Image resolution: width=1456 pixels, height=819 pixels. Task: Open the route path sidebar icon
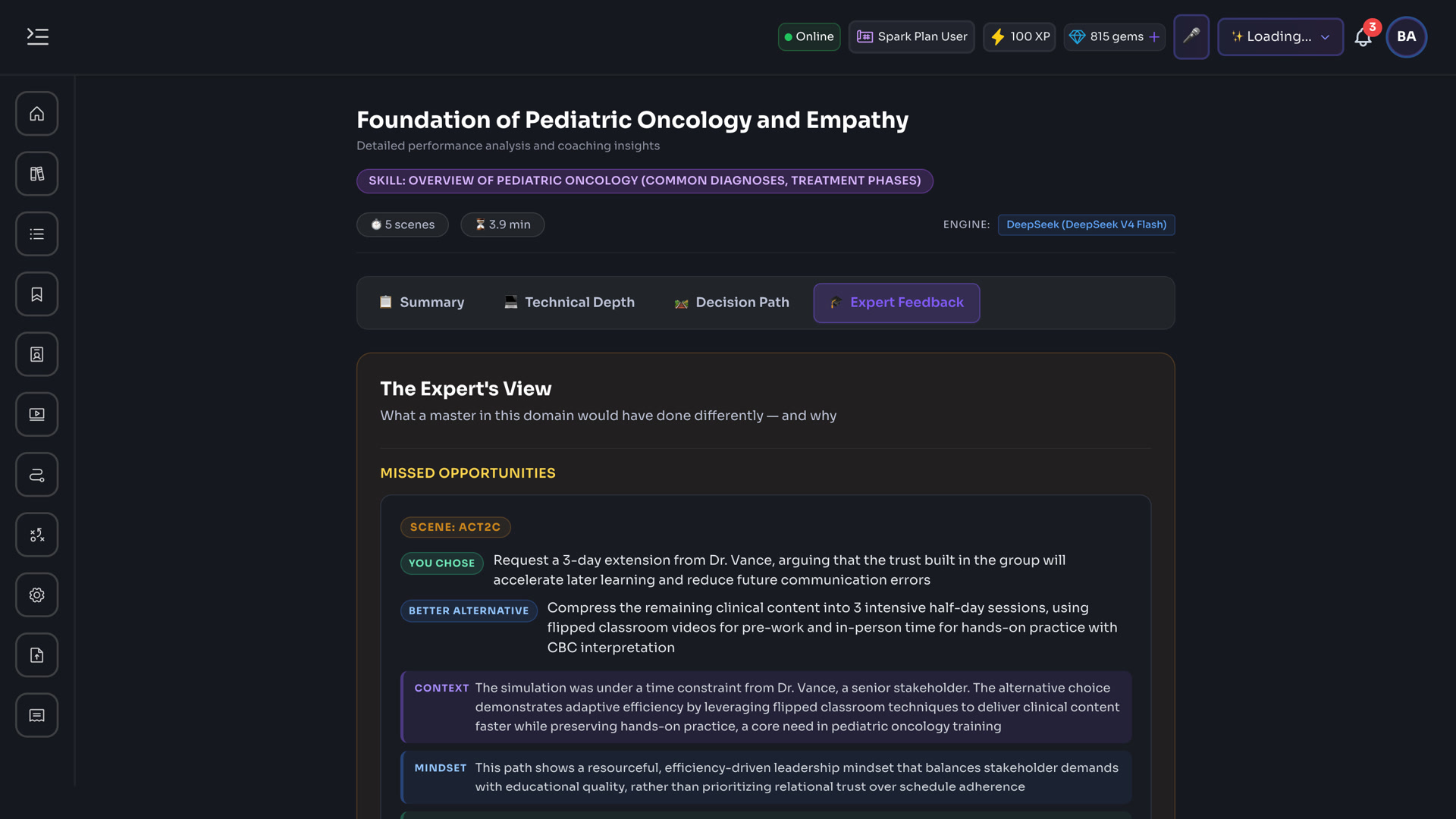[x=36, y=475]
